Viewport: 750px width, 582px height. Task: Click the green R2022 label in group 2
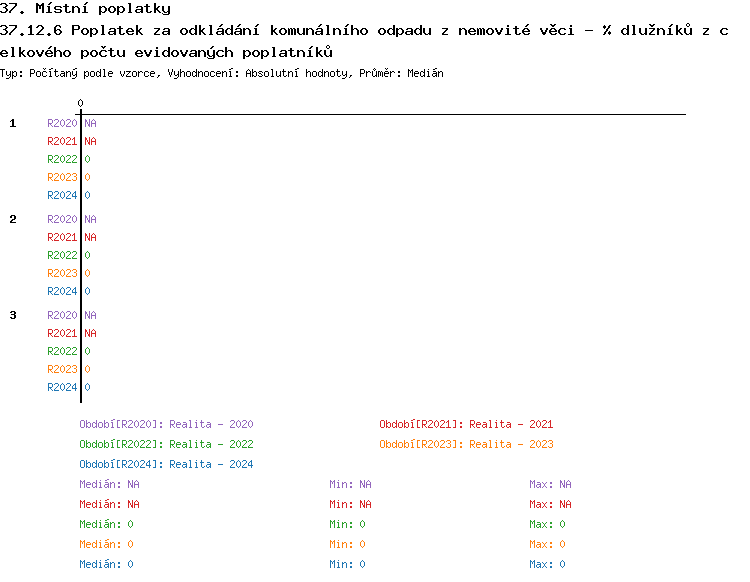[62, 255]
